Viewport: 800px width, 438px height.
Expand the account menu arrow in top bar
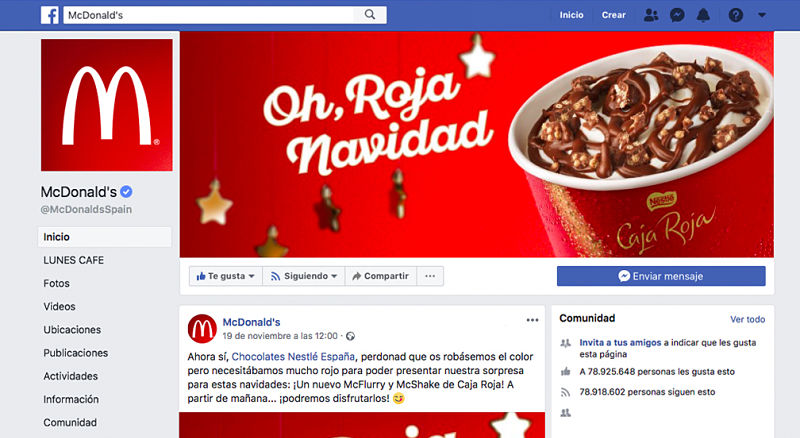(x=762, y=15)
